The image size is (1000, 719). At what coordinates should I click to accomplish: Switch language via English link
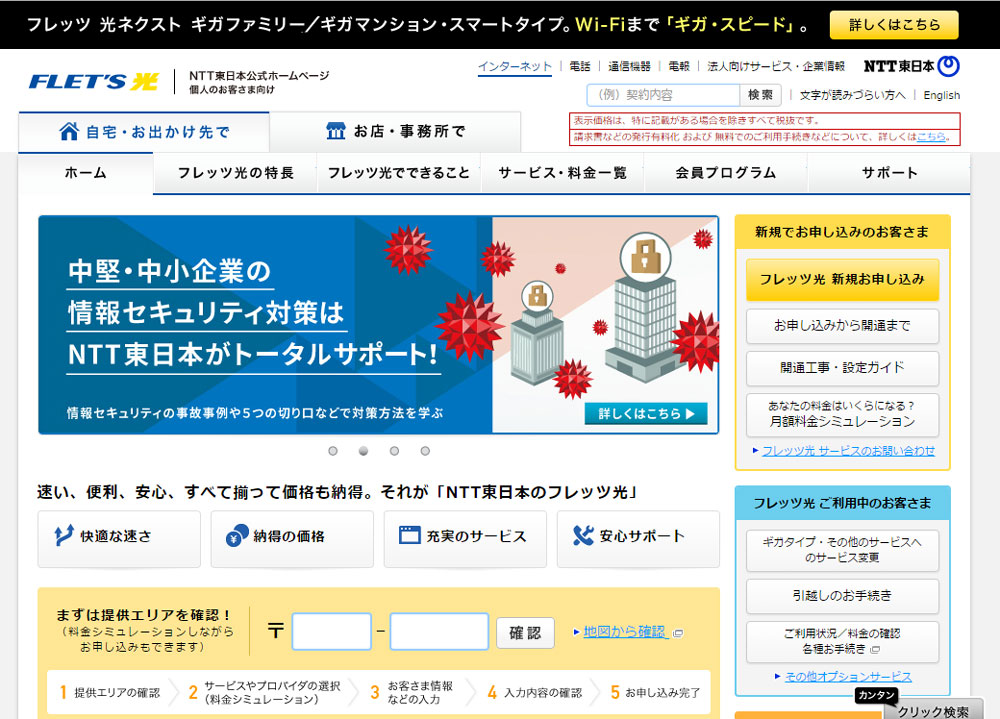(941, 95)
